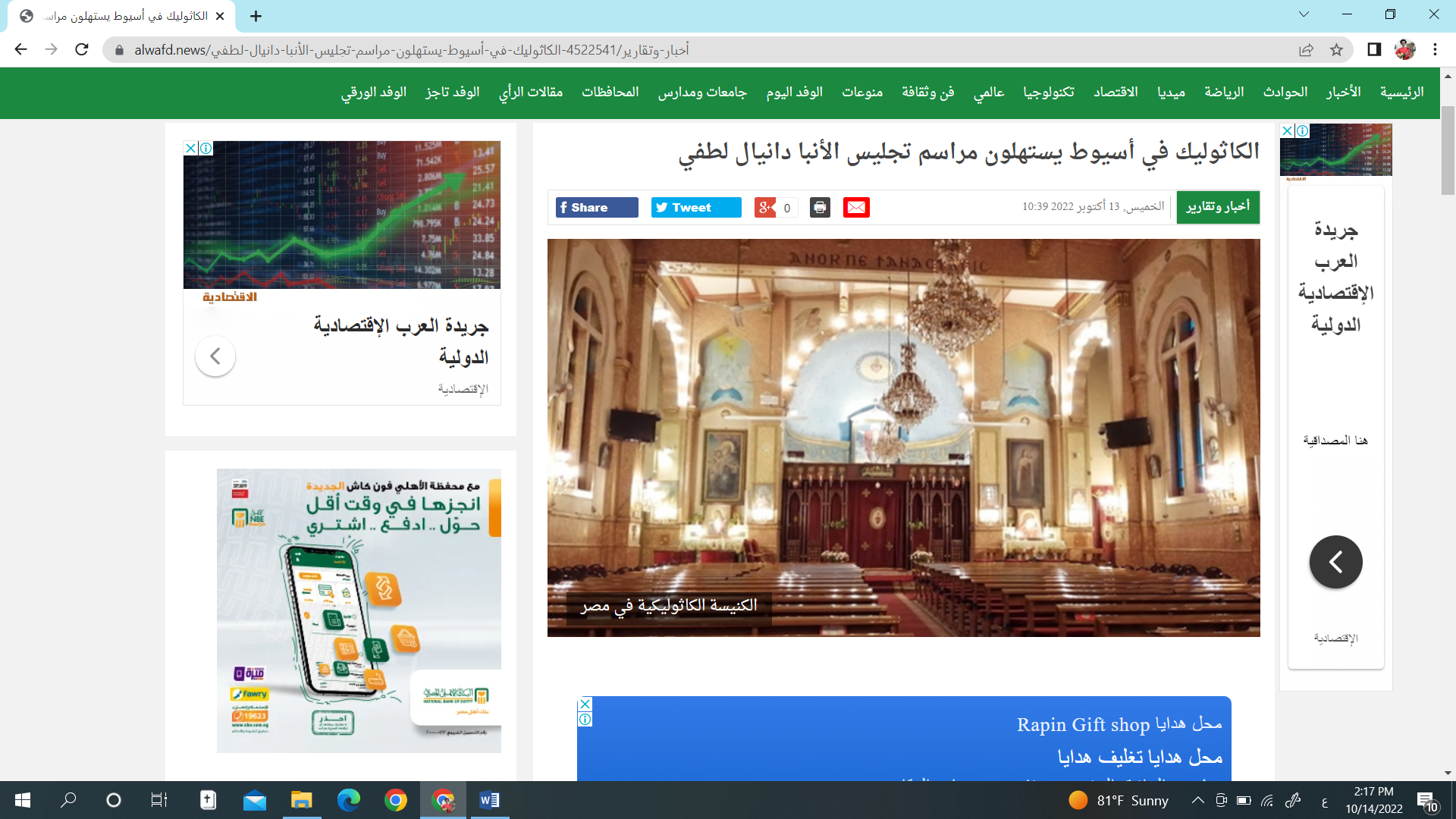Click the page vertical scrollbar thumb
The width and height of the screenshot is (1456, 819).
click(x=1448, y=149)
